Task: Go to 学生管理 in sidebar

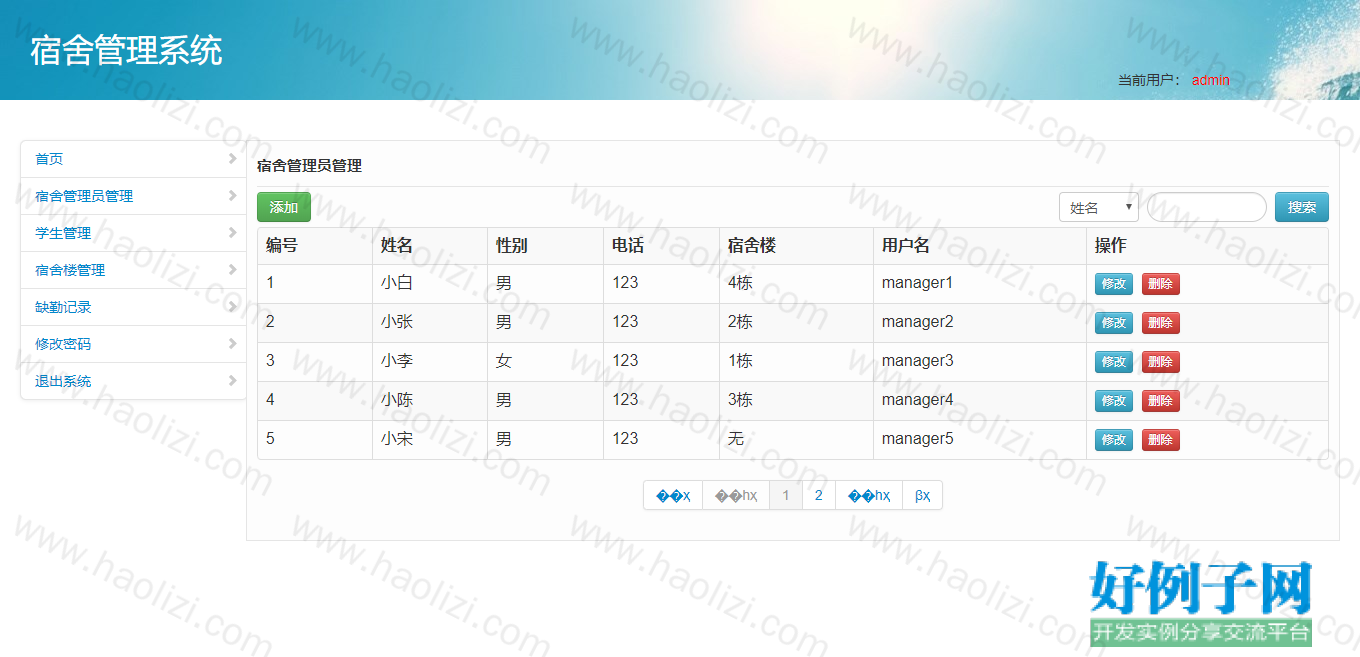Action: click(133, 233)
